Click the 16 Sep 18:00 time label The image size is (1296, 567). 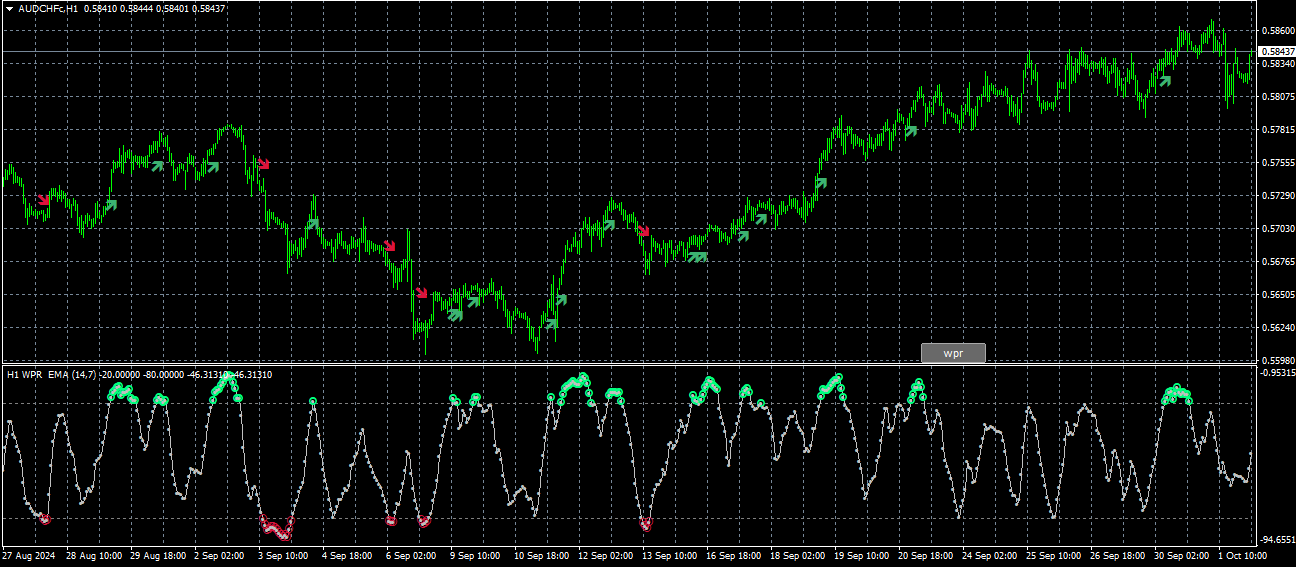[733, 555]
